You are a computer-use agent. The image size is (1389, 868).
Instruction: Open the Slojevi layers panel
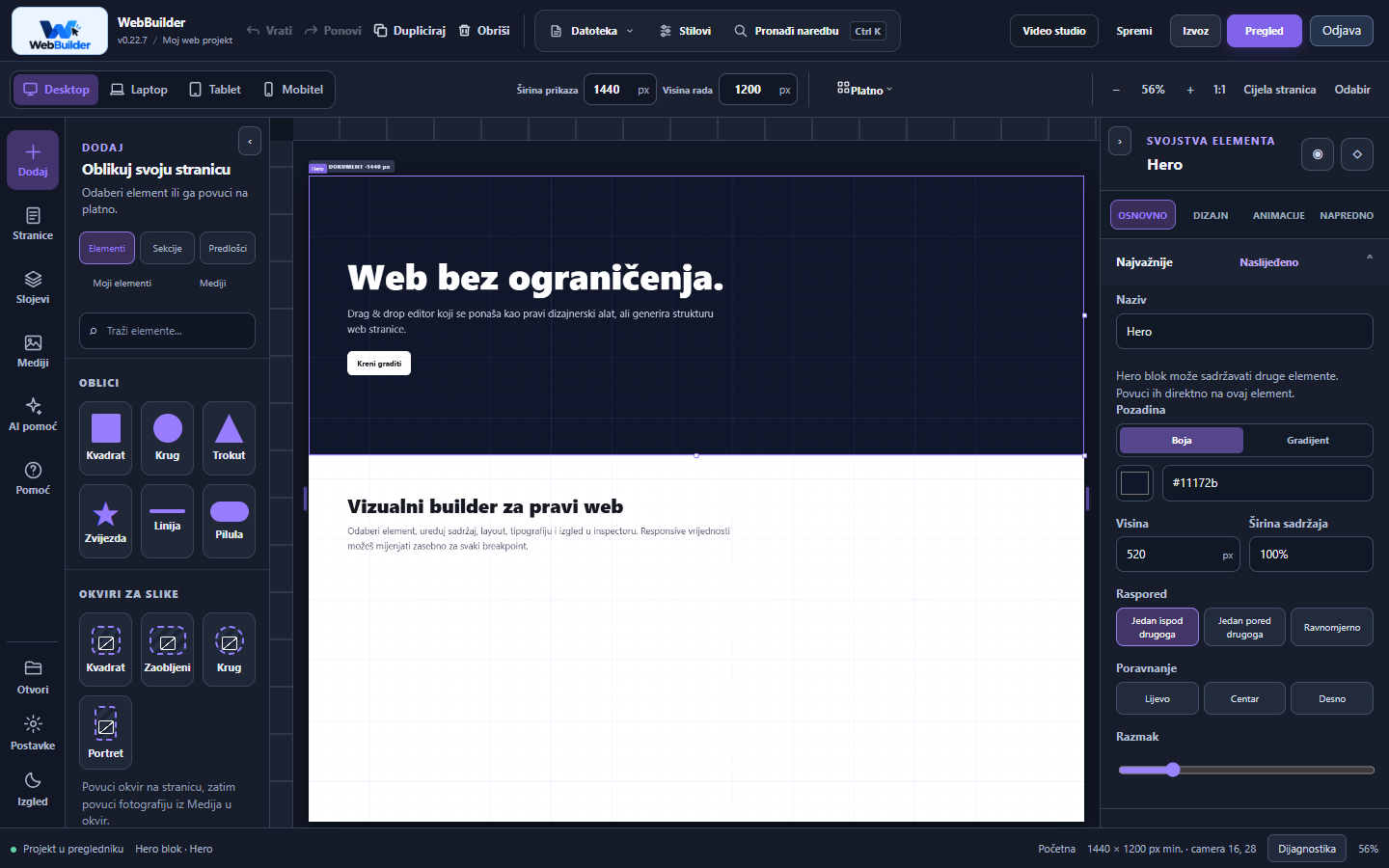click(x=33, y=287)
